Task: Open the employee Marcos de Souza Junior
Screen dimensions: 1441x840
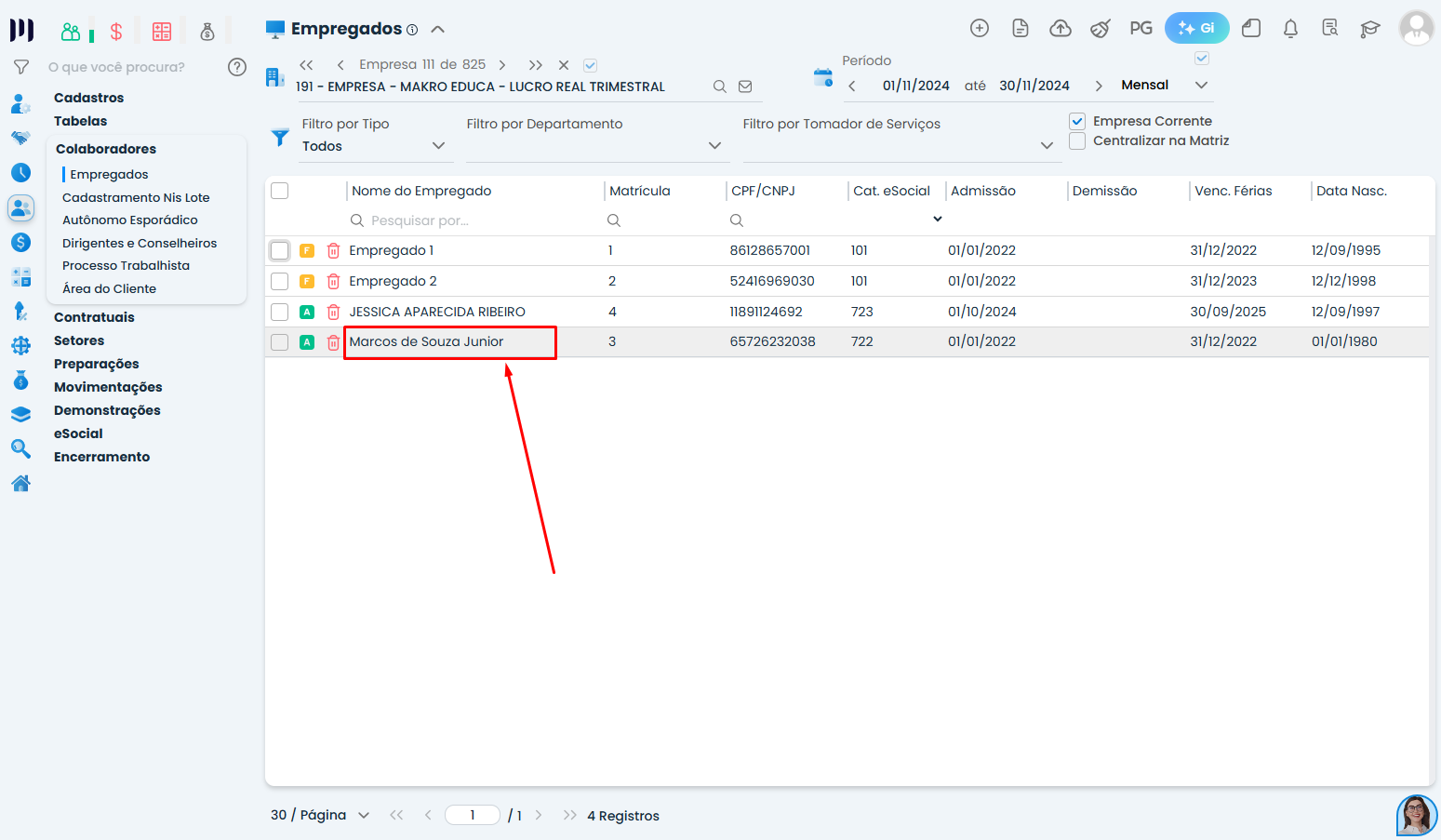Action: pos(426,342)
